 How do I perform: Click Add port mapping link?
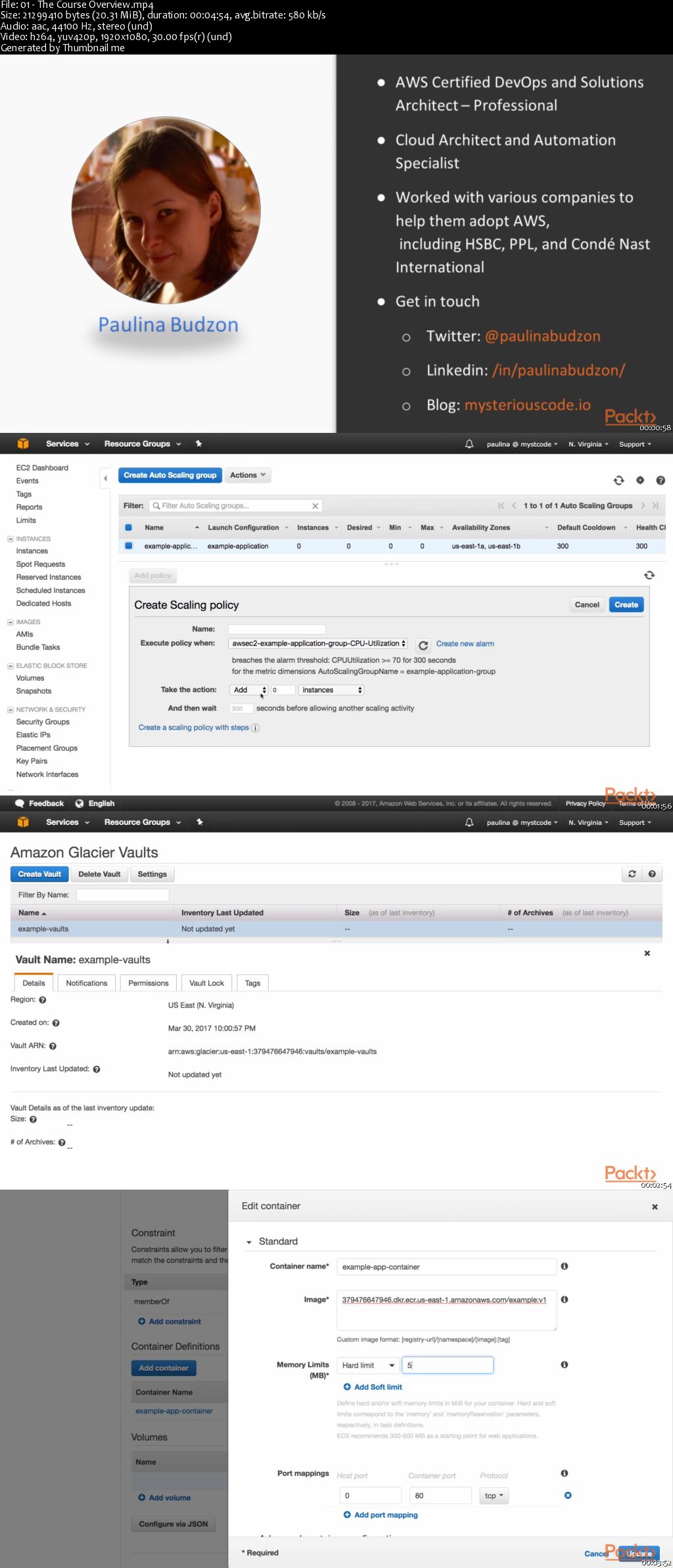point(381,1515)
